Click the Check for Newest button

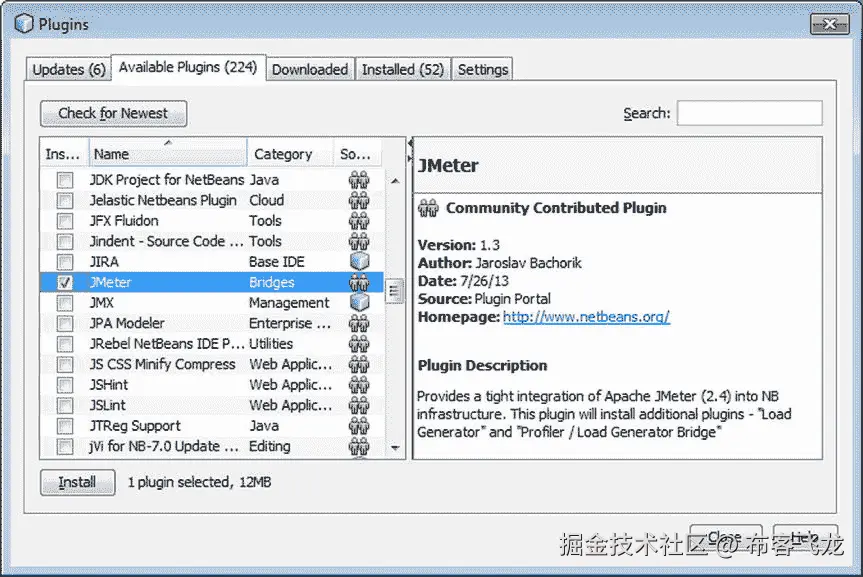[x=113, y=113]
